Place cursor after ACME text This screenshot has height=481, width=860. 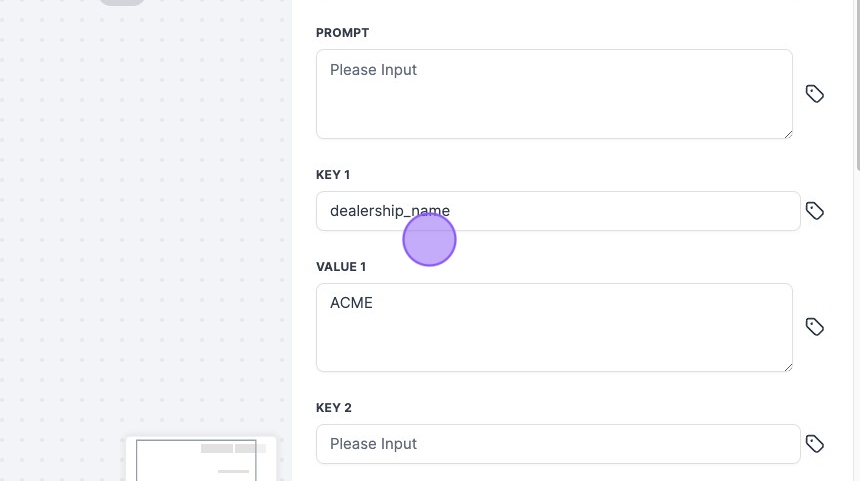coord(375,303)
